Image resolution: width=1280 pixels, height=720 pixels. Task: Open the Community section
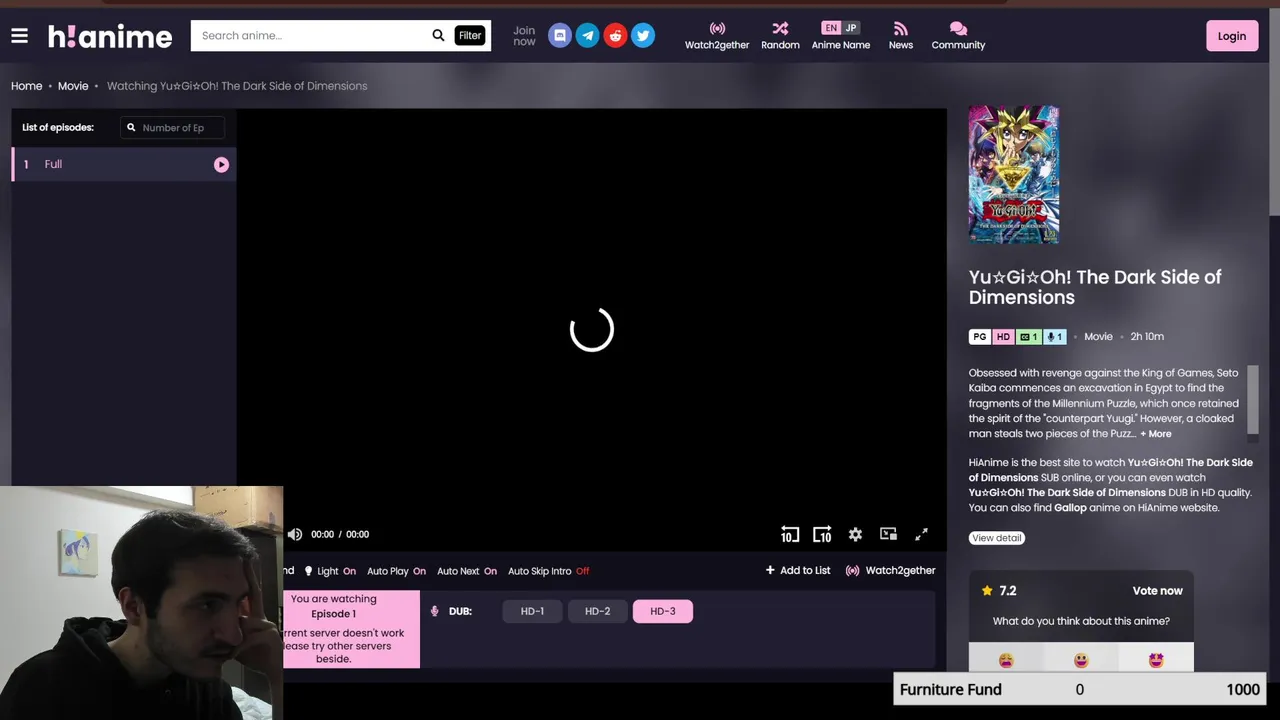[x=958, y=36]
